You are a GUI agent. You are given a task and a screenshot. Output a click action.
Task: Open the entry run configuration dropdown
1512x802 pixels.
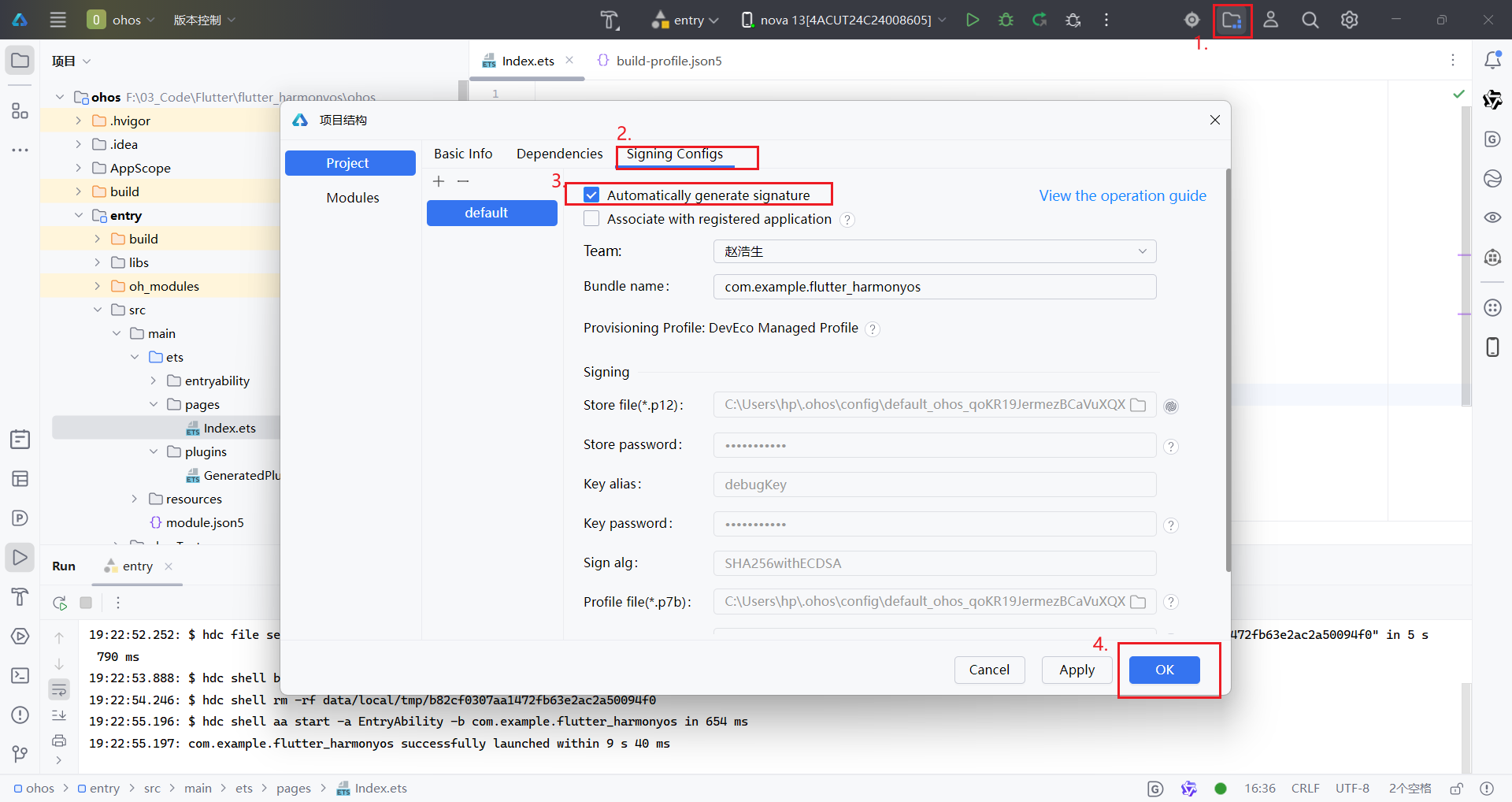tap(685, 20)
